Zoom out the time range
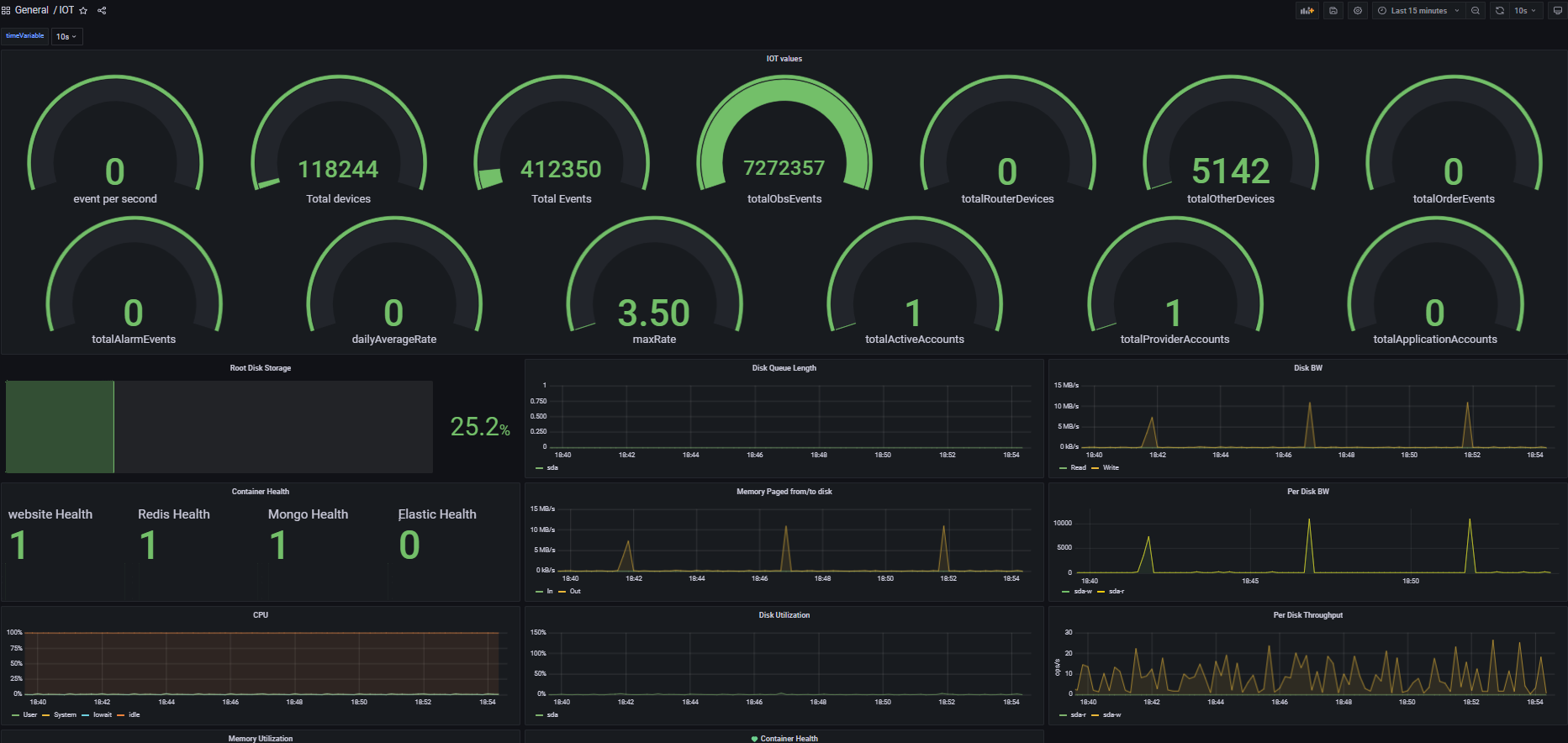This screenshot has width=1568, height=743. (1476, 11)
